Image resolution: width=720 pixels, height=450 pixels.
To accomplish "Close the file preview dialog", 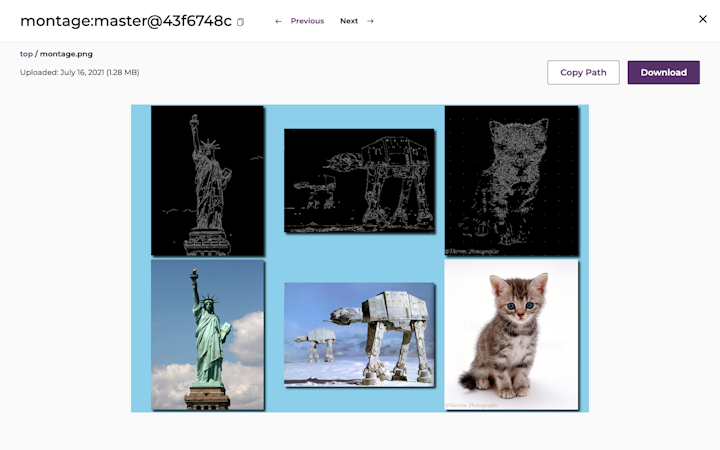I will [703, 19].
